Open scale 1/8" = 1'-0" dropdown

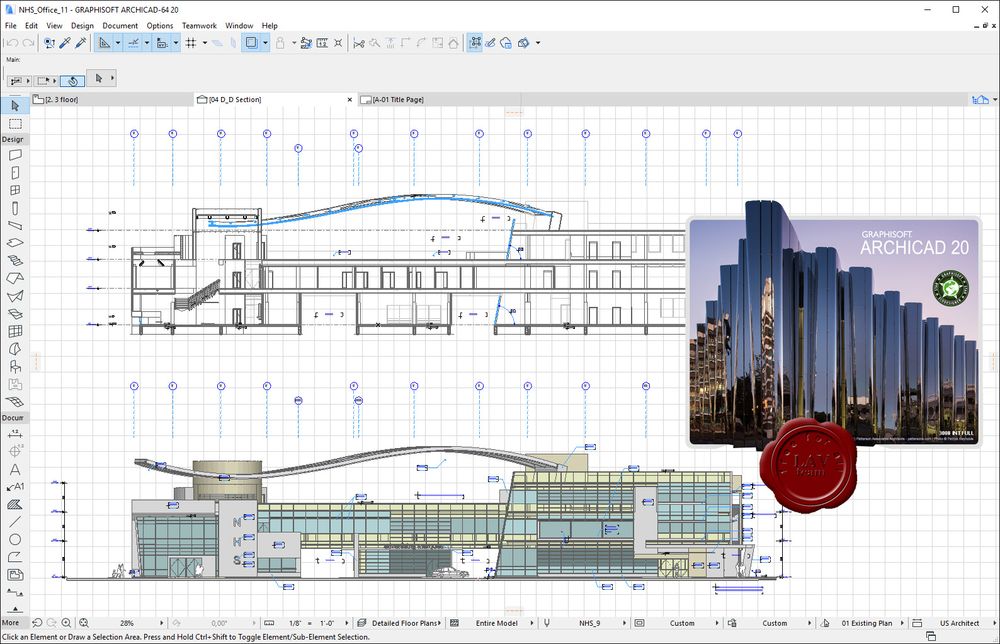347,623
